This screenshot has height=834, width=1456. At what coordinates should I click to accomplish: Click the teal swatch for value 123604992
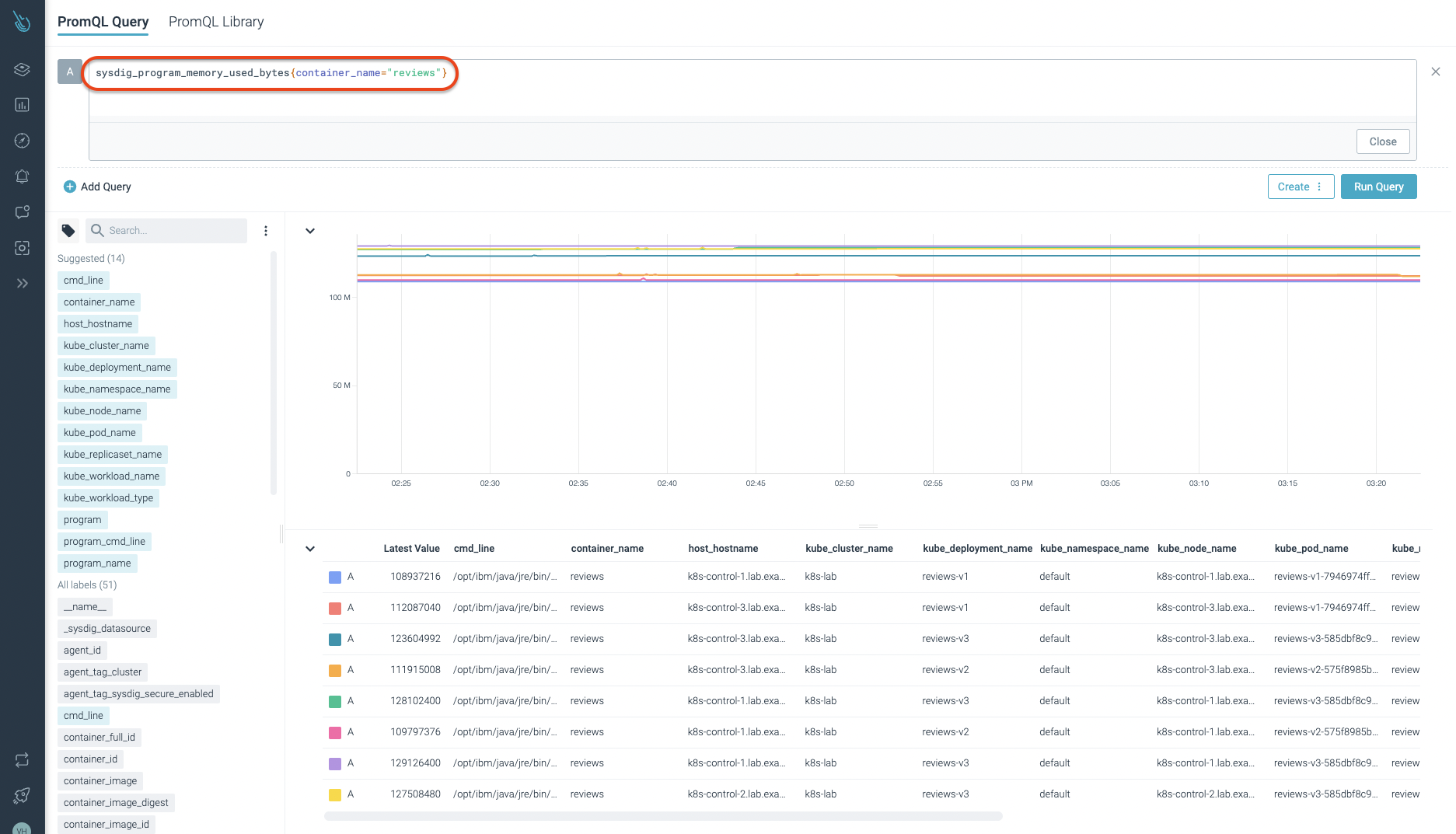click(335, 640)
